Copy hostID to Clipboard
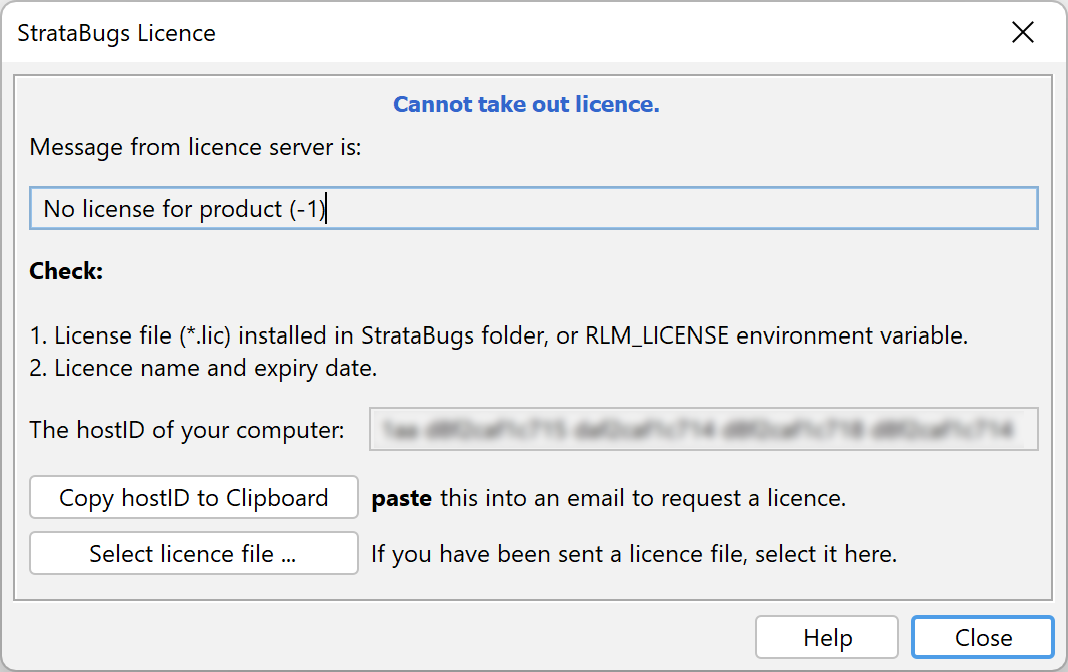This screenshot has height=672, width=1068. (x=193, y=498)
